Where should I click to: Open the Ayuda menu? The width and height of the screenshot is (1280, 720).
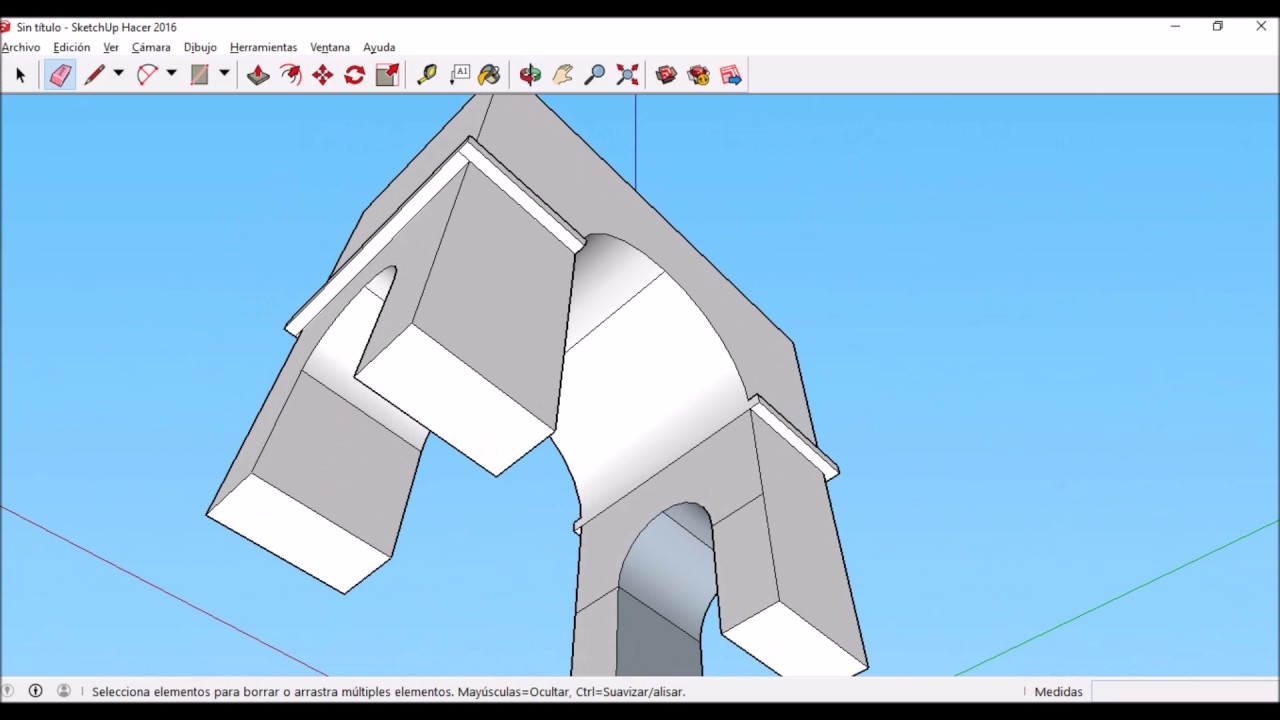pos(379,47)
